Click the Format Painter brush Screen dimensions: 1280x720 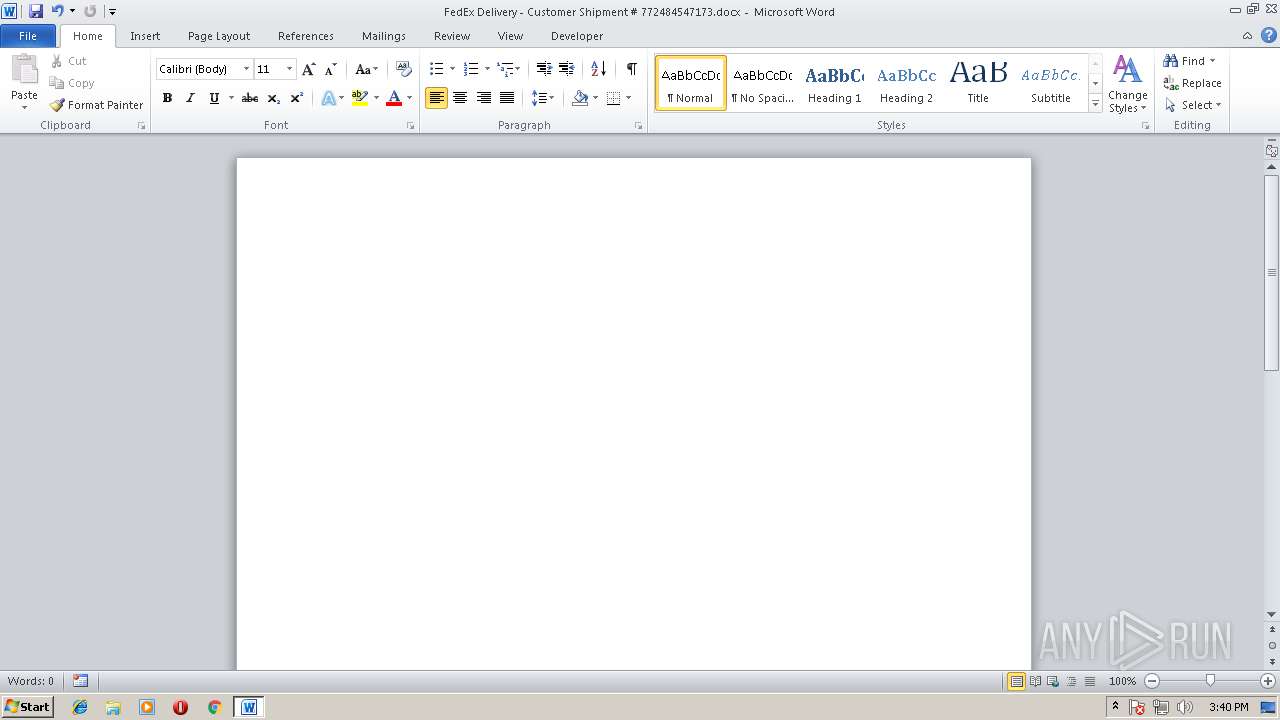point(96,105)
